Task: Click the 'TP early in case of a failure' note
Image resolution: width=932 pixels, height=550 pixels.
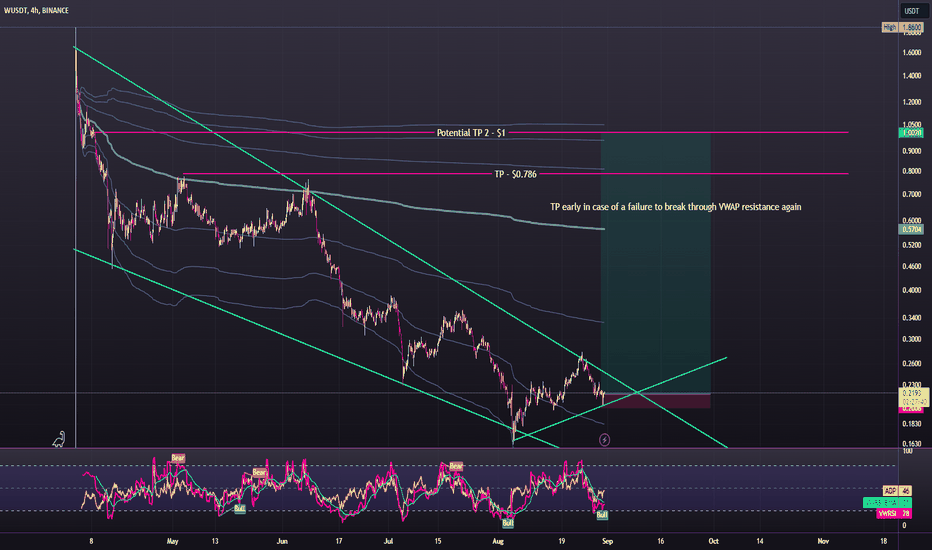Action: pyautogui.click(x=675, y=207)
